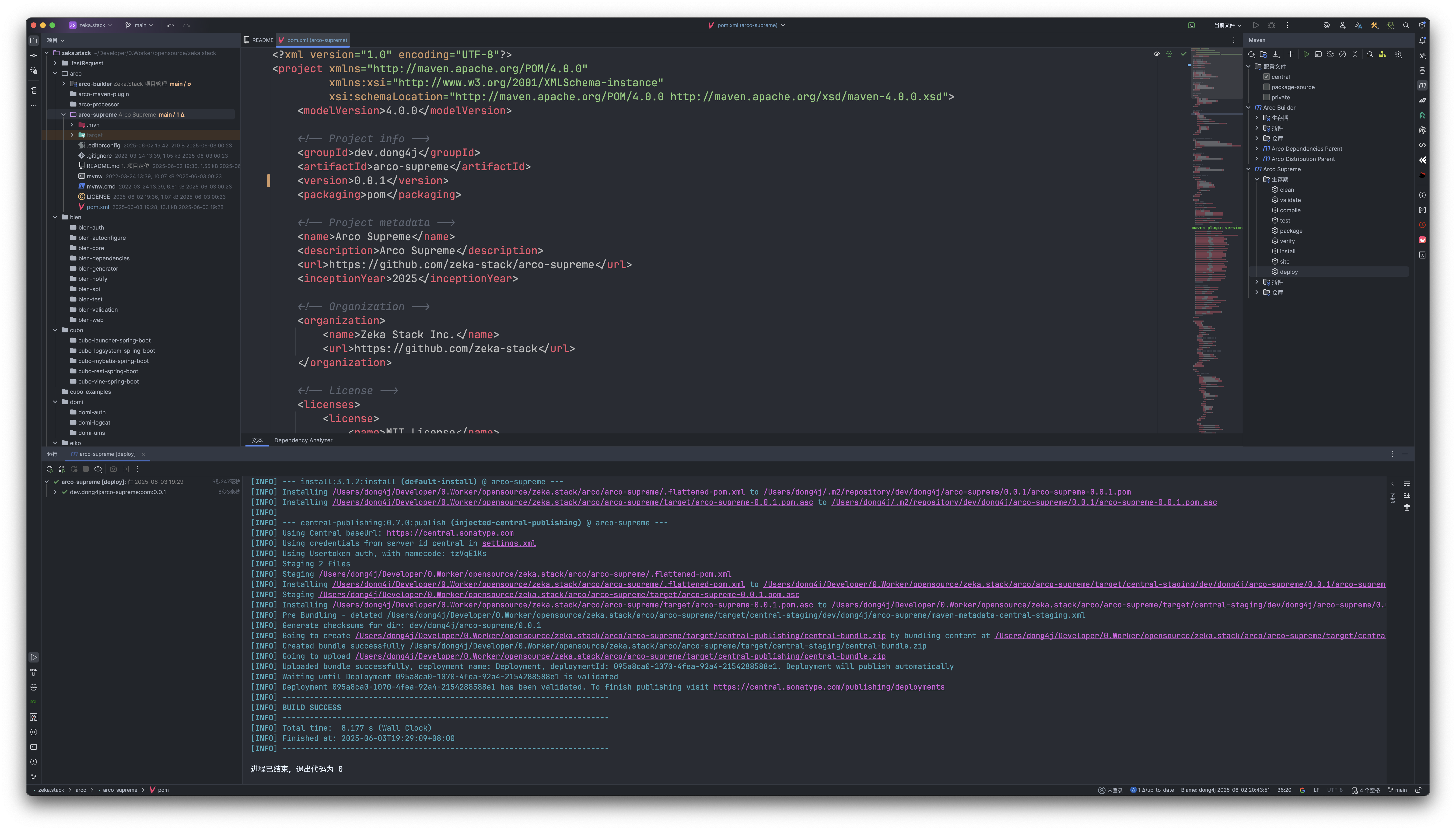This screenshot has height=830, width=1456.
Task: Open Notifications bell in right sidebar
Action: pyautogui.click(x=1422, y=41)
